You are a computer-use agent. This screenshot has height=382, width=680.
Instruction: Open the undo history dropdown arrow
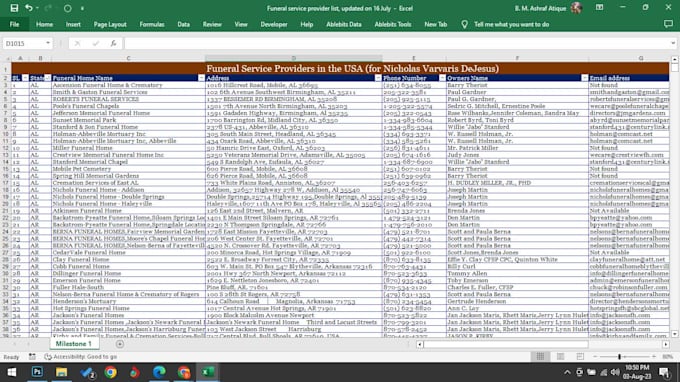(37, 8)
